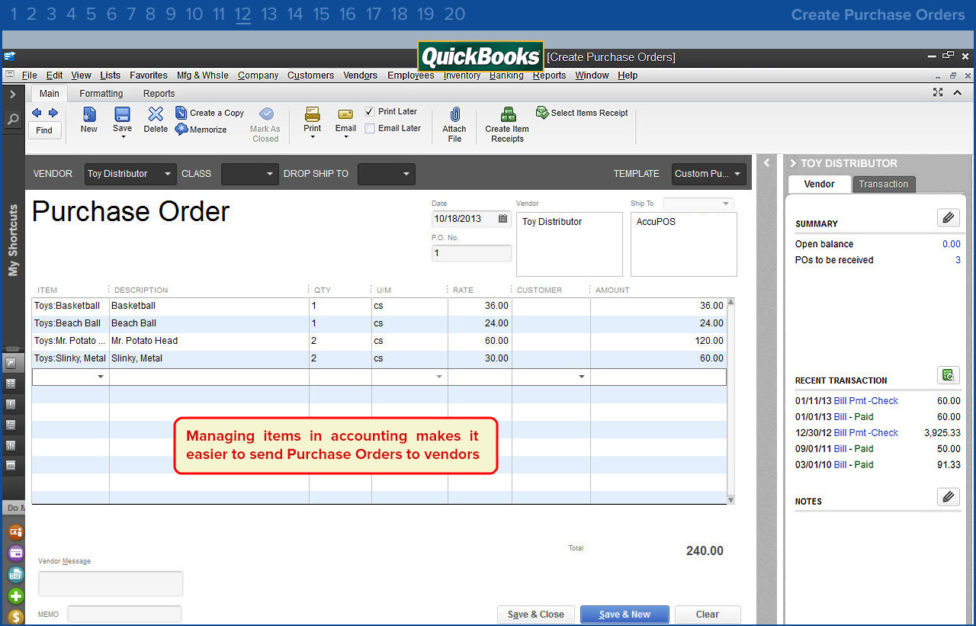This screenshot has width=976, height=626.
Task: Select the Toys:Slinky, Metal item cell
Action: point(70,358)
